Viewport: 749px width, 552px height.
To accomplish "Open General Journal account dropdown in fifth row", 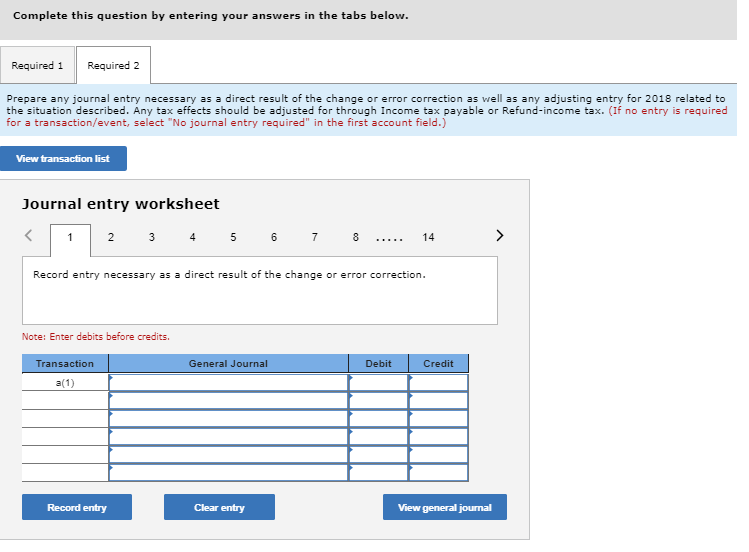I will (228, 455).
